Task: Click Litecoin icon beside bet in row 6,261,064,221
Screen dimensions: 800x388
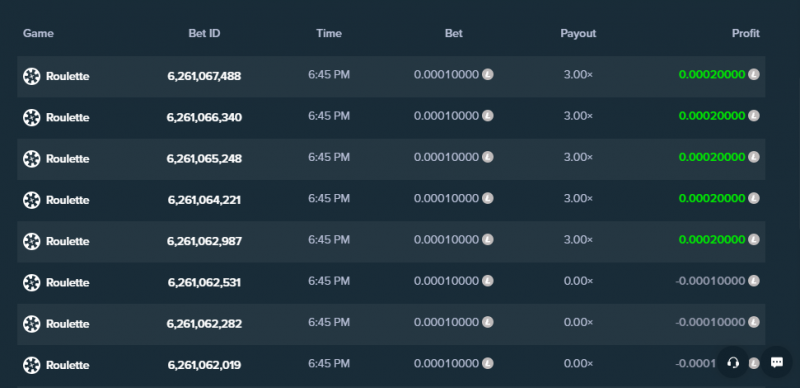Action: 488,198
